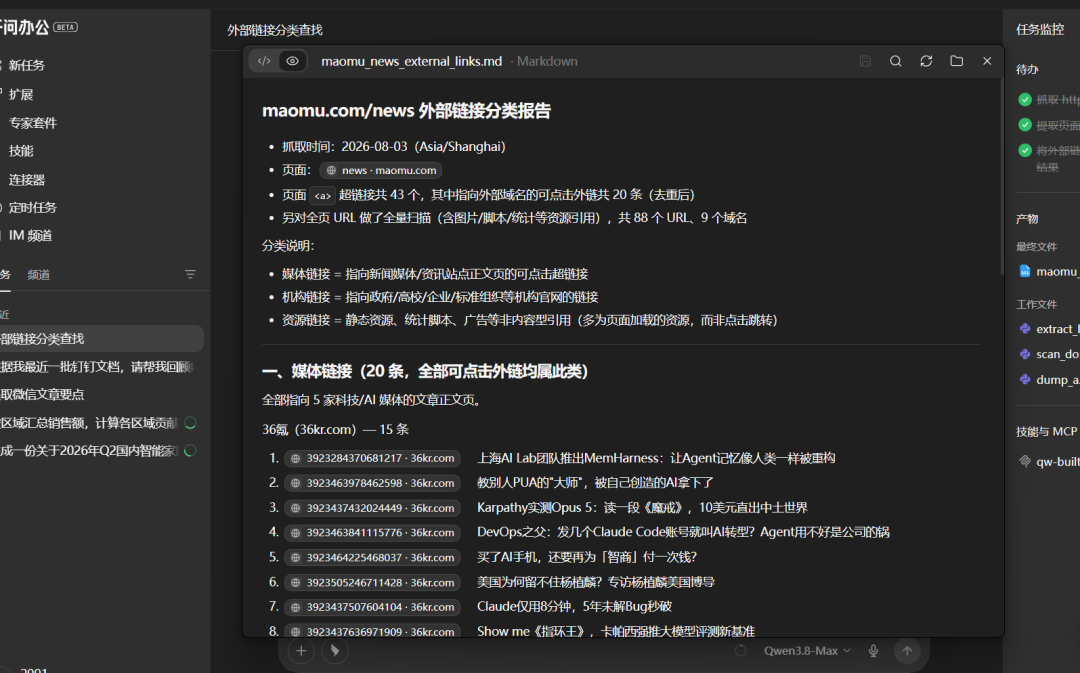Screen dimensions: 1080x673
Task: Switch to the 频道 tab
Action: (39, 275)
